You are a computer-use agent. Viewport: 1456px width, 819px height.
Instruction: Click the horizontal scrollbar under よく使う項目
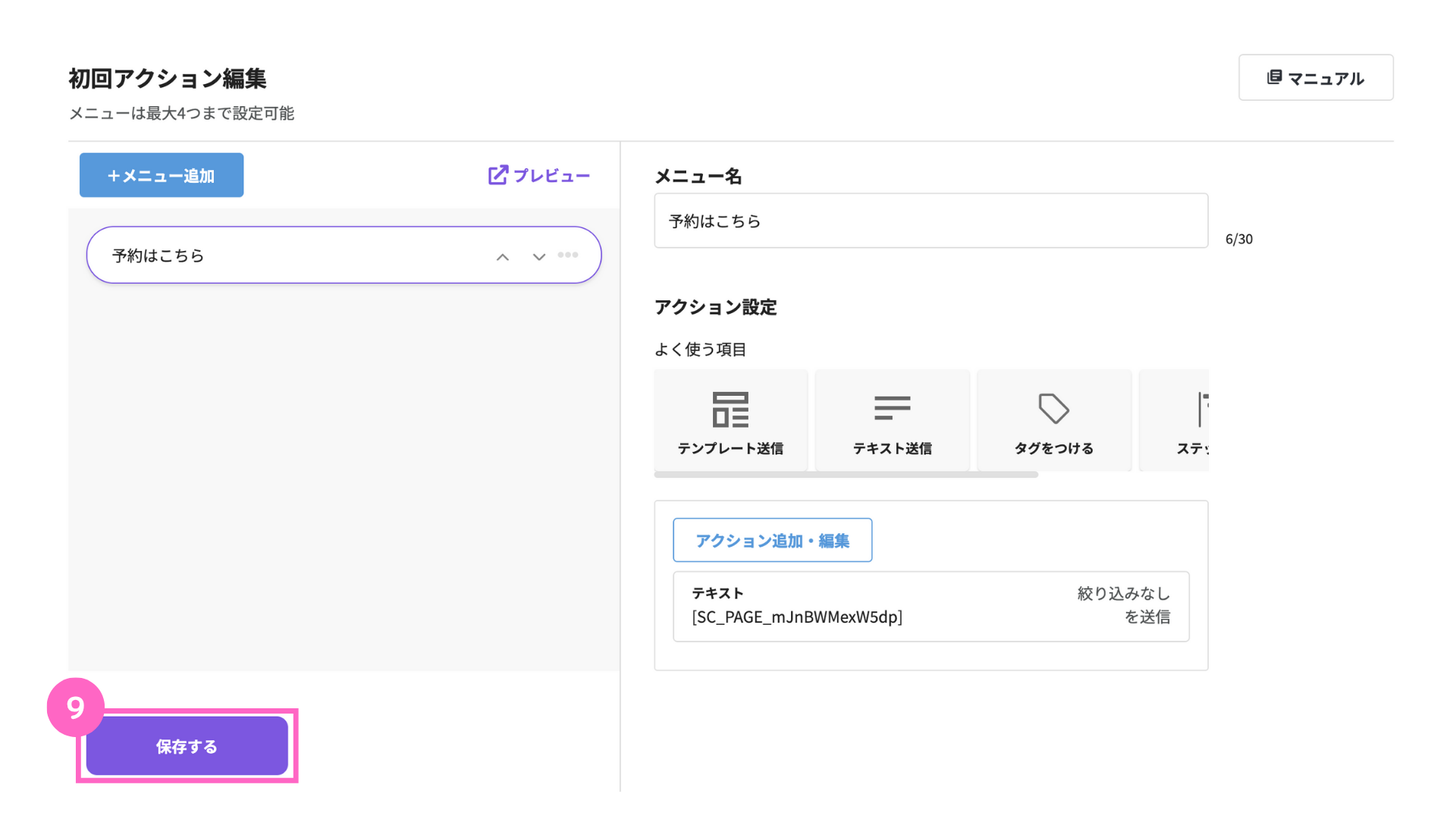coord(846,475)
